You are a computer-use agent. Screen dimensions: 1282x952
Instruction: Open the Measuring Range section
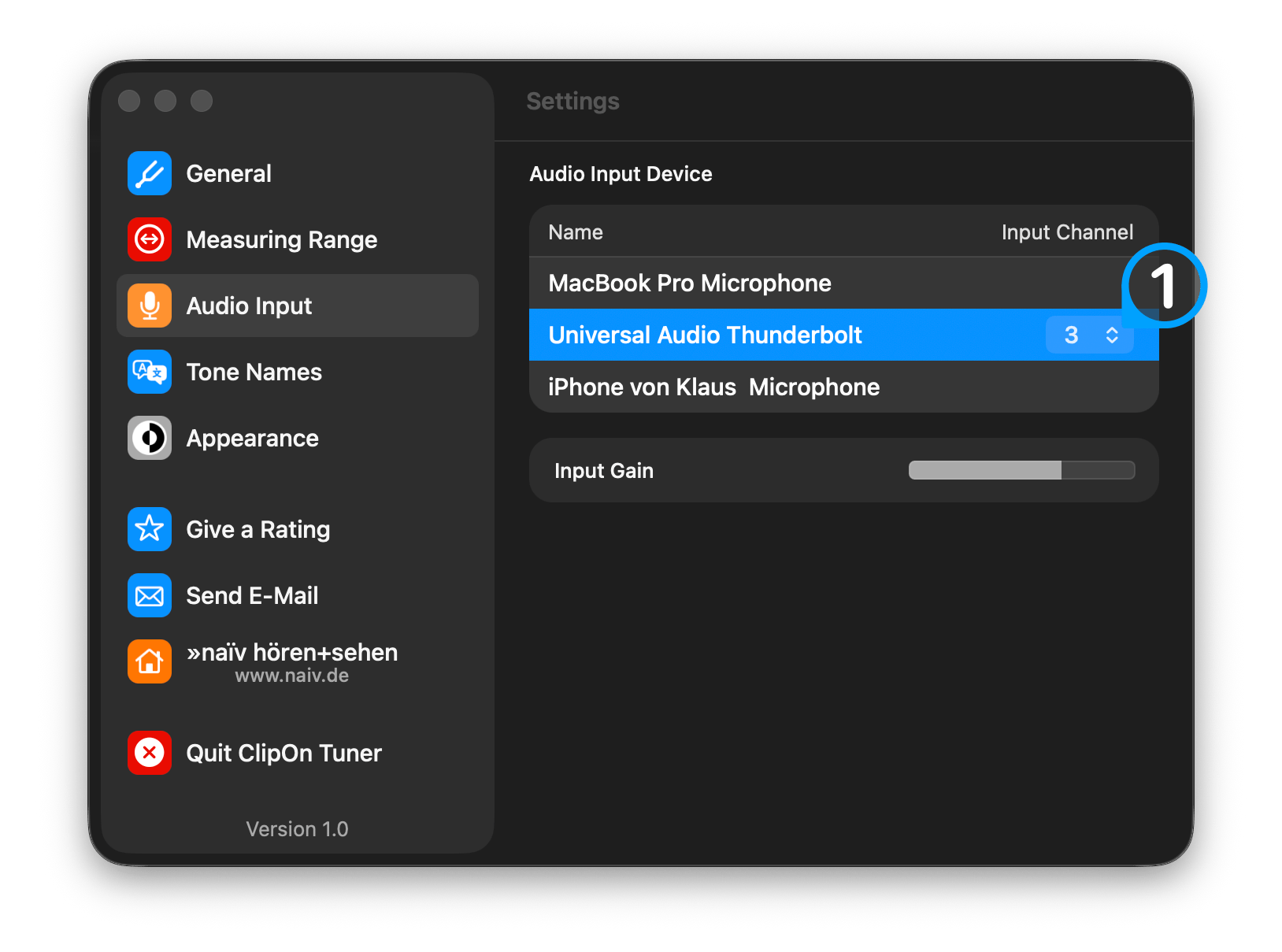point(298,239)
